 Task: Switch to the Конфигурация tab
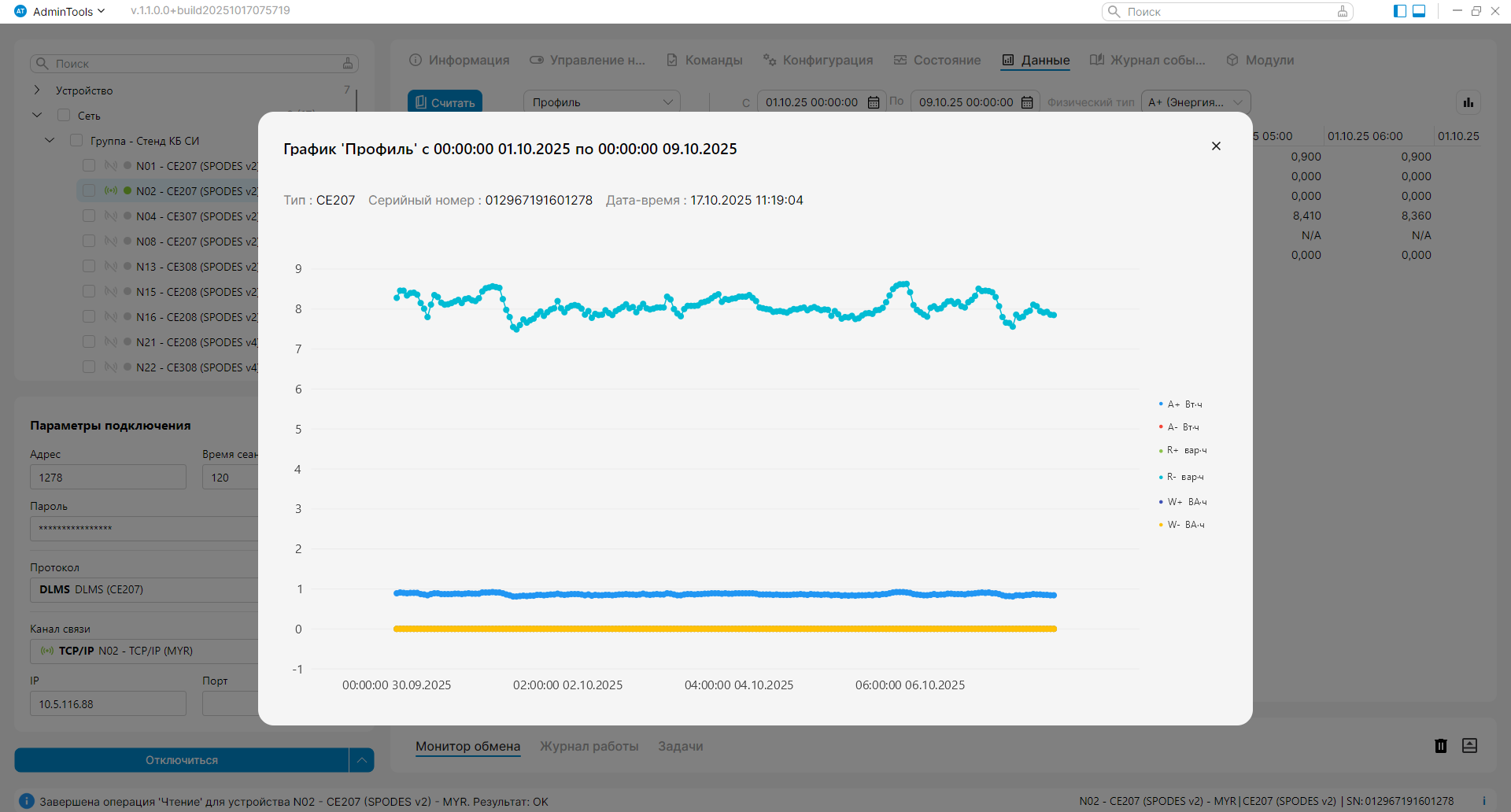coord(818,61)
